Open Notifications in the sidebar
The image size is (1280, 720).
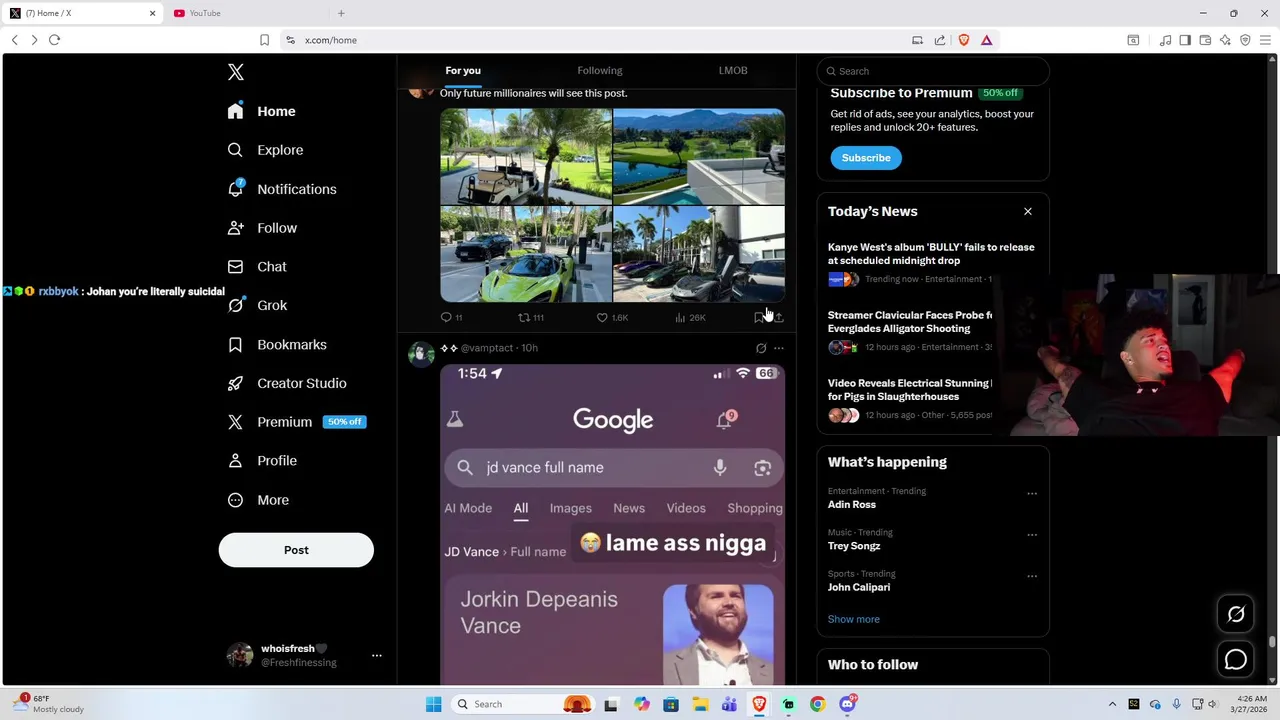pyautogui.click(x=282, y=189)
